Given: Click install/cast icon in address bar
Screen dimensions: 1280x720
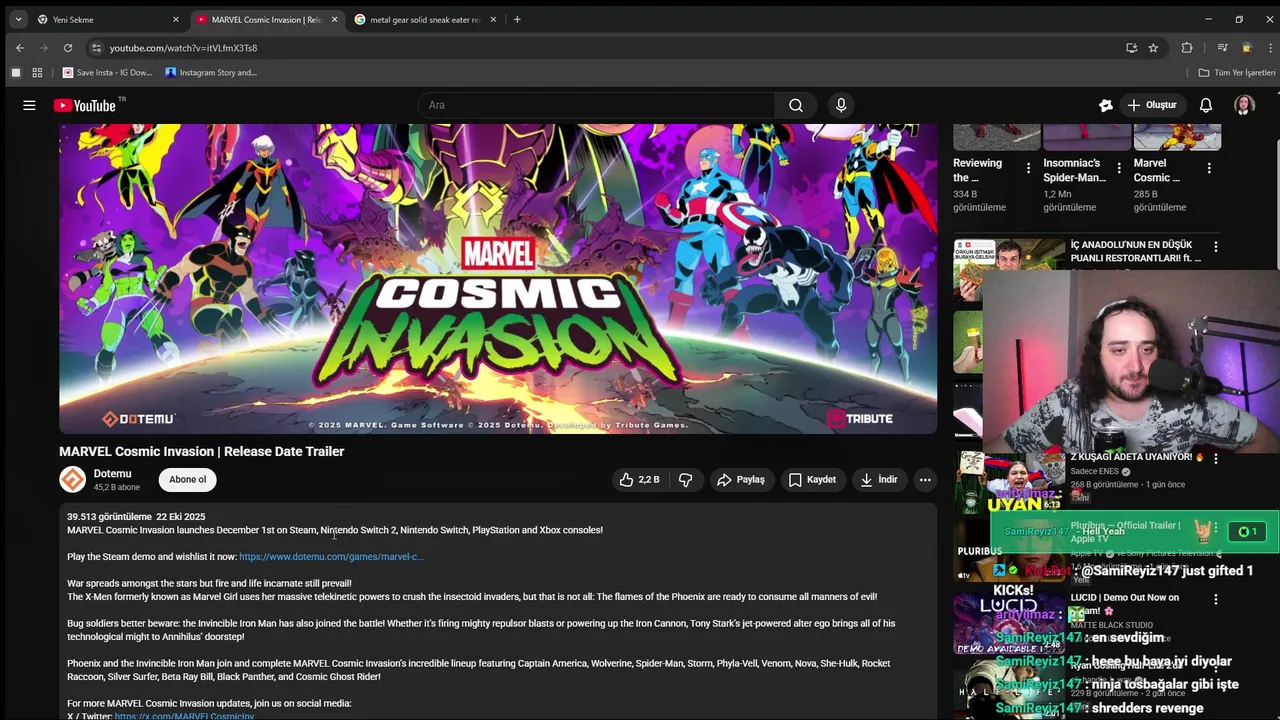Looking at the screenshot, I should click(1131, 48).
